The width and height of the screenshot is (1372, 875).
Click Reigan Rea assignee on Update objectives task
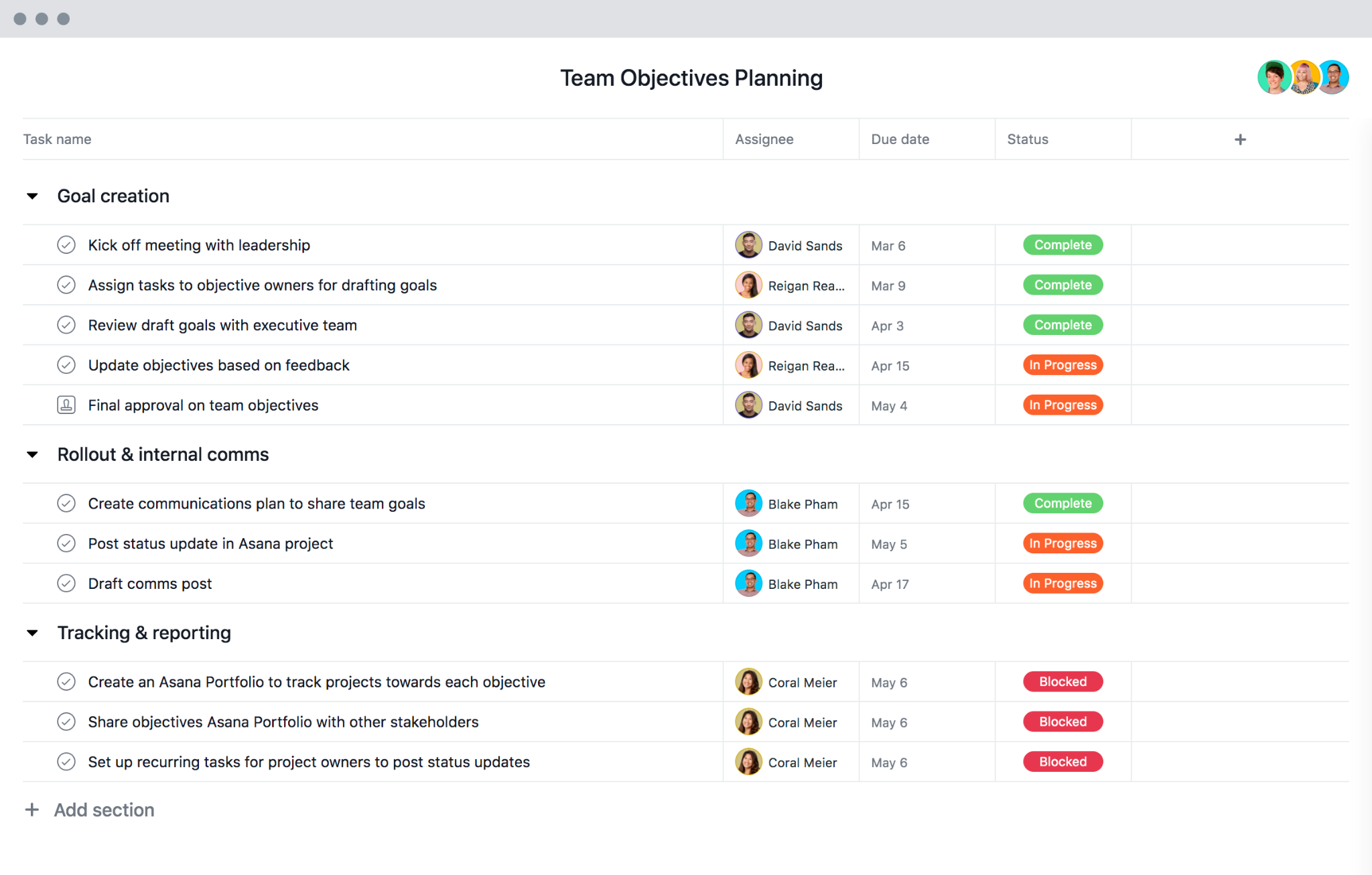coord(791,365)
